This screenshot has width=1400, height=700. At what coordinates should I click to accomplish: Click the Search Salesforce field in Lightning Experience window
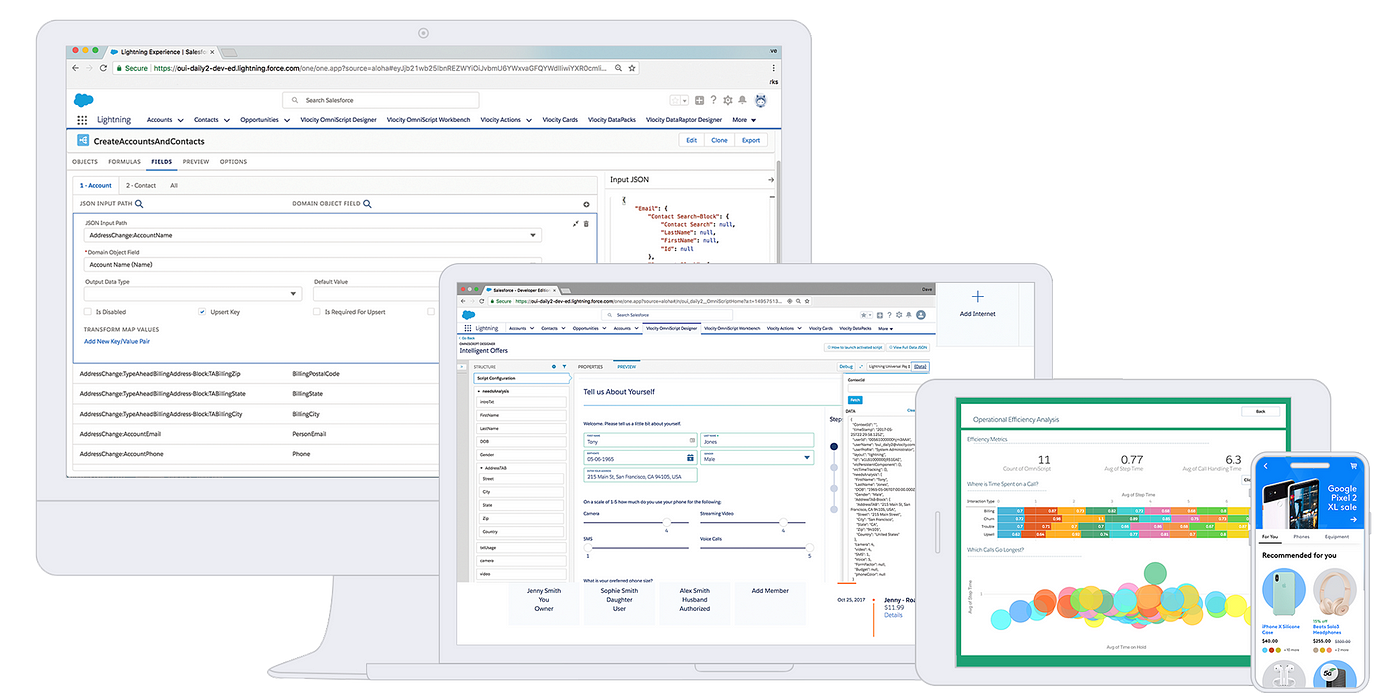pyautogui.click(x=380, y=100)
